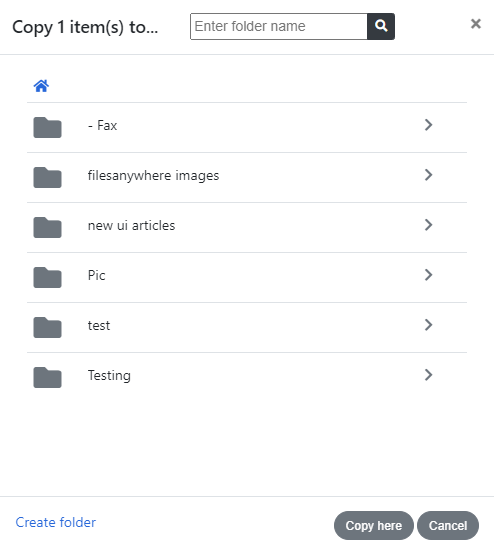Viewport: 494px width, 551px height.
Task: Click the Pic folder icon
Action: point(47,277)
